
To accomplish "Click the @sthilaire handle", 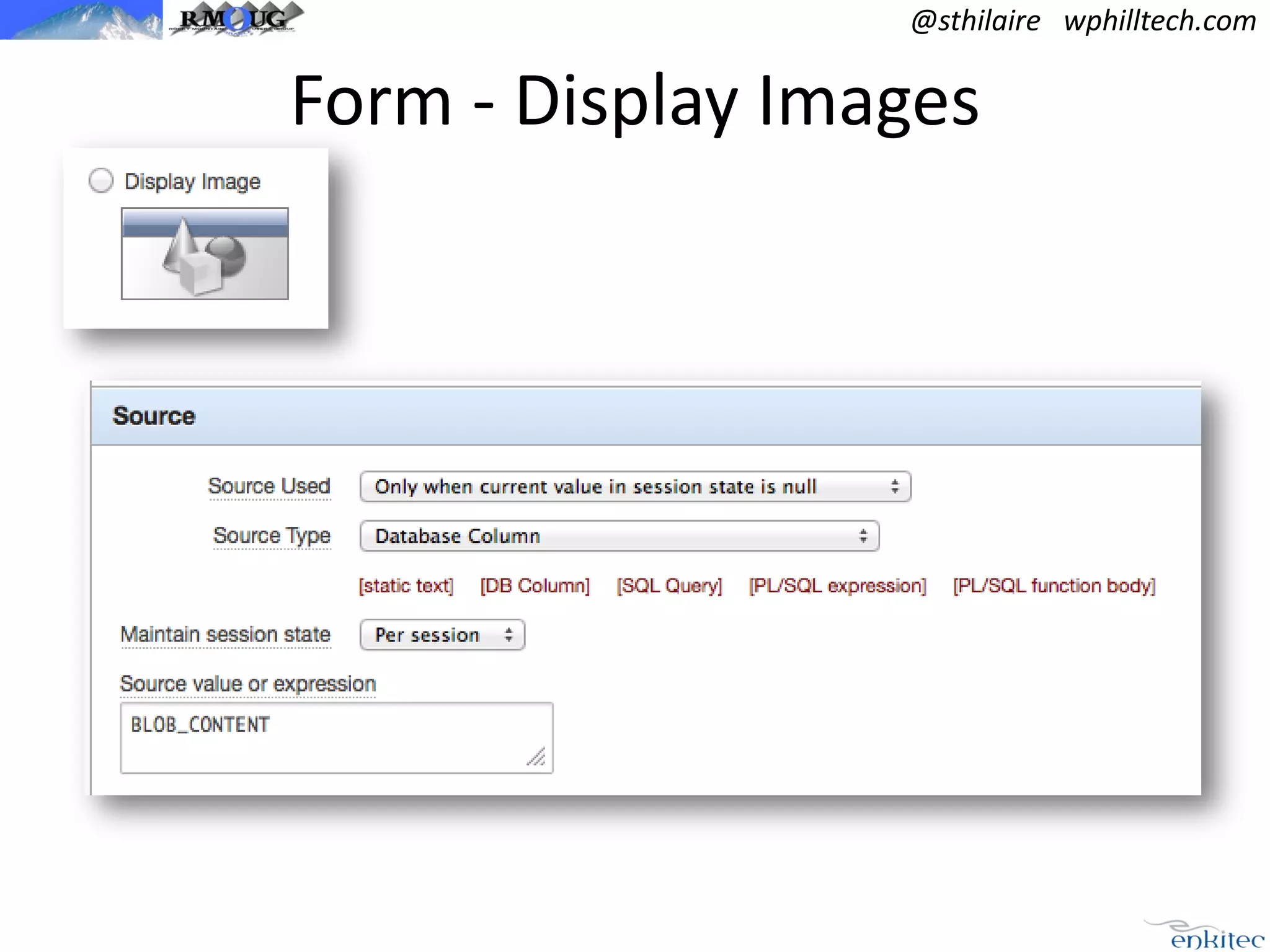I will (x=975, y=20).
